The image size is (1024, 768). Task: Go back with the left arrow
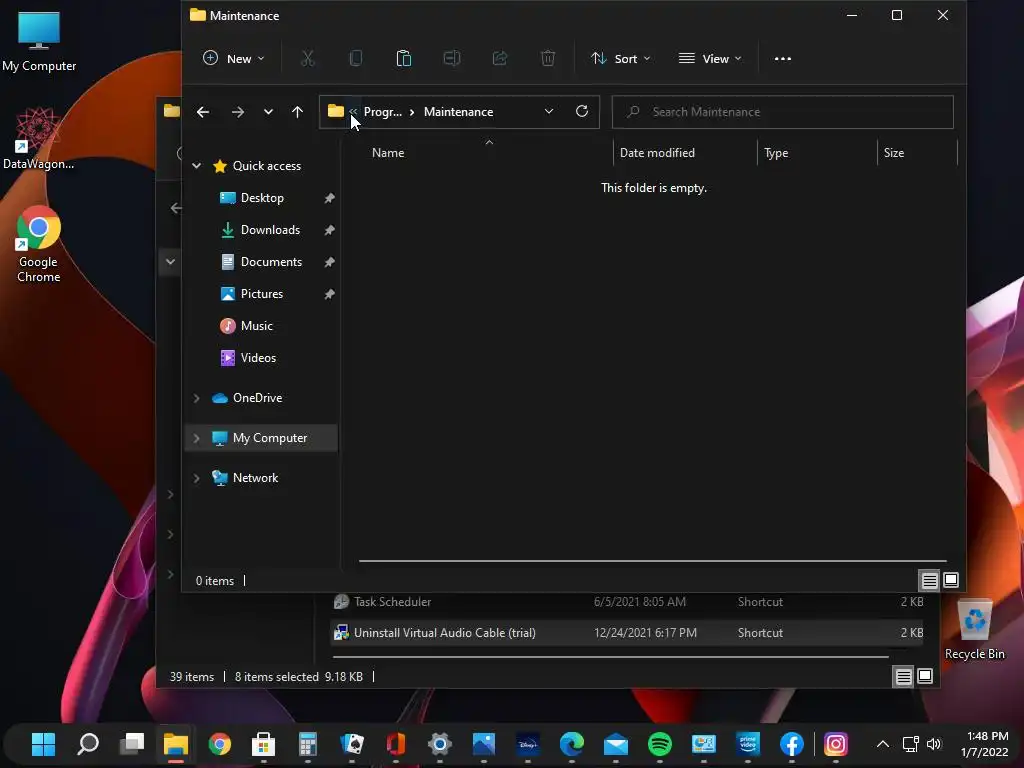click(x=203, y=112)
